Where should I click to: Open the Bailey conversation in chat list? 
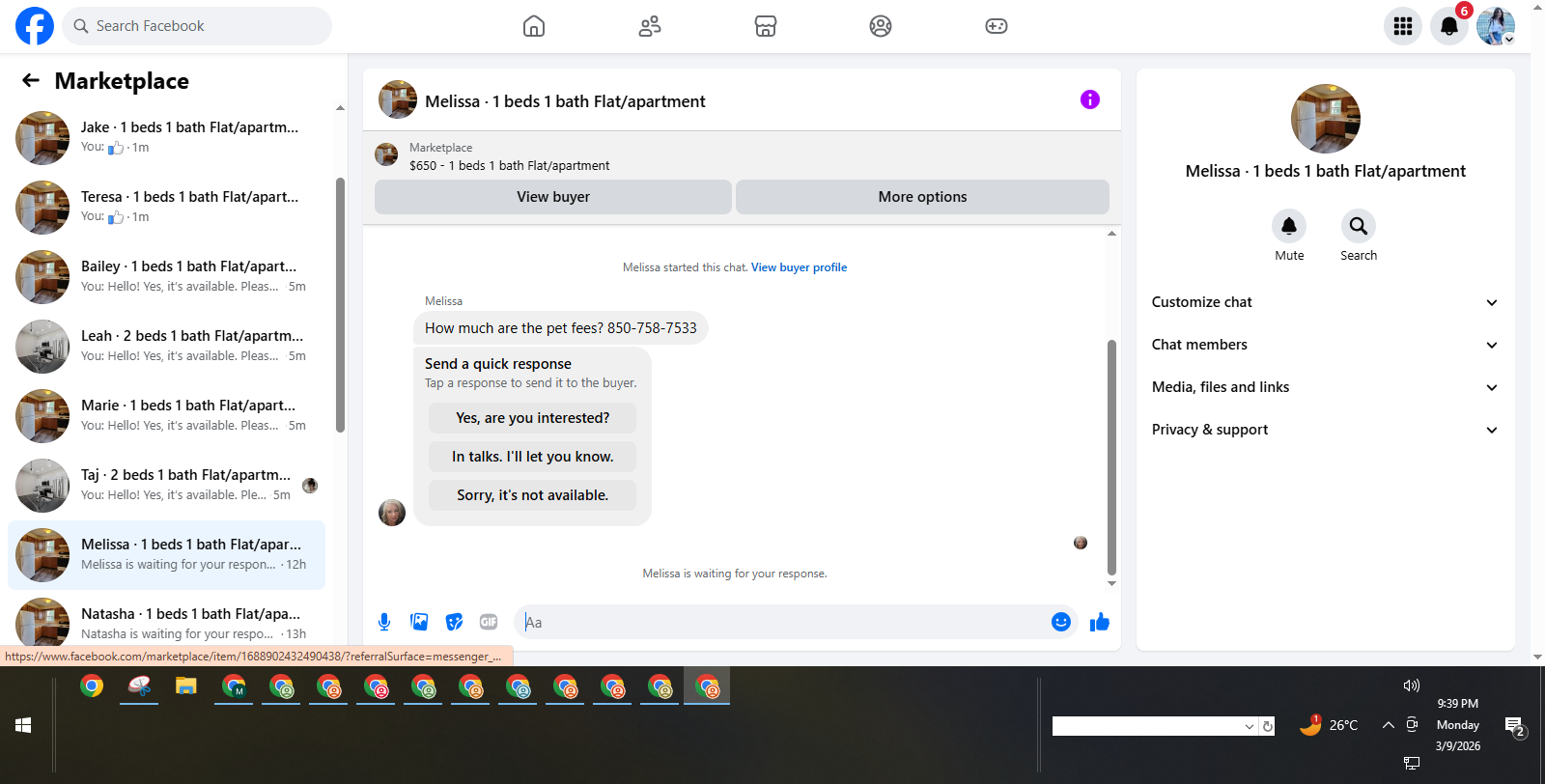point(166,277)
